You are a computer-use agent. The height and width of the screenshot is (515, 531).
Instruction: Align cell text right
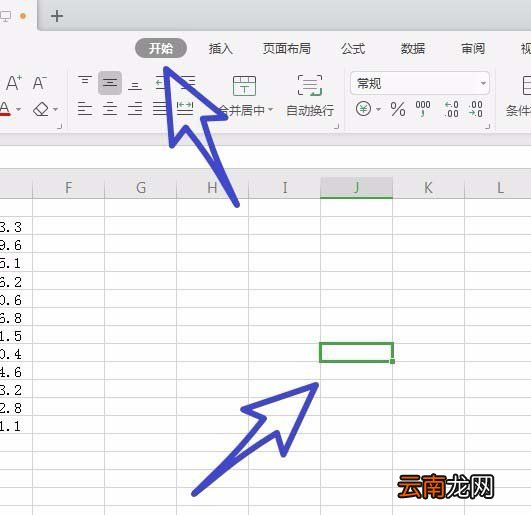135,109
